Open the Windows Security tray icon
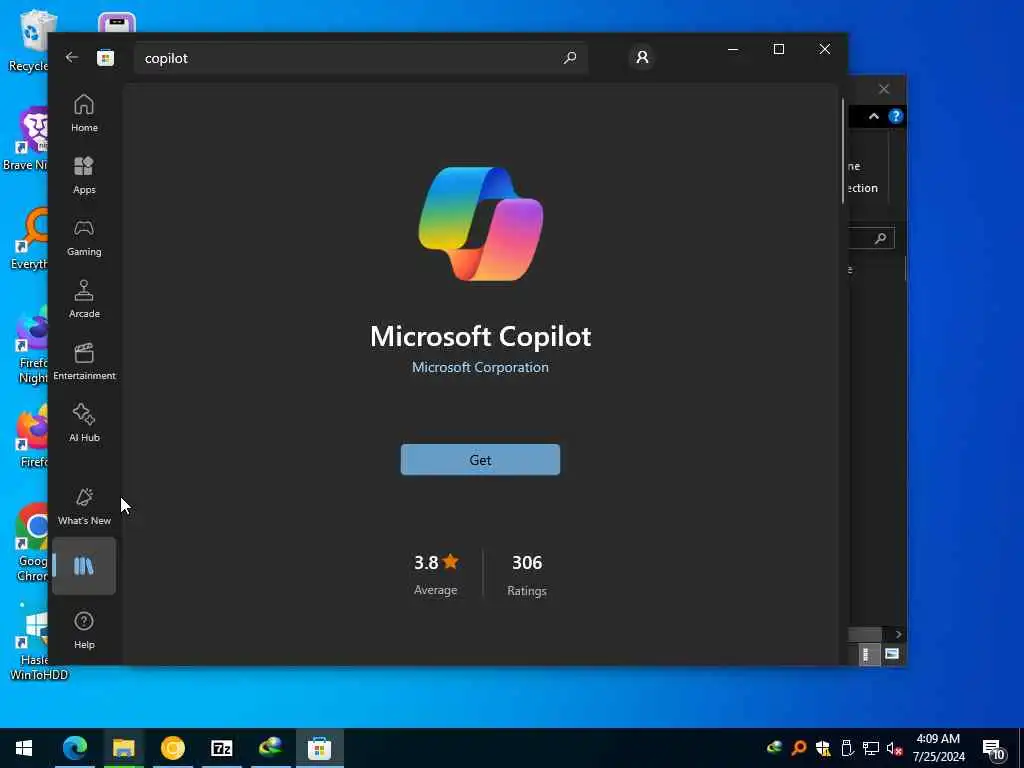 [x=823, y=748]
